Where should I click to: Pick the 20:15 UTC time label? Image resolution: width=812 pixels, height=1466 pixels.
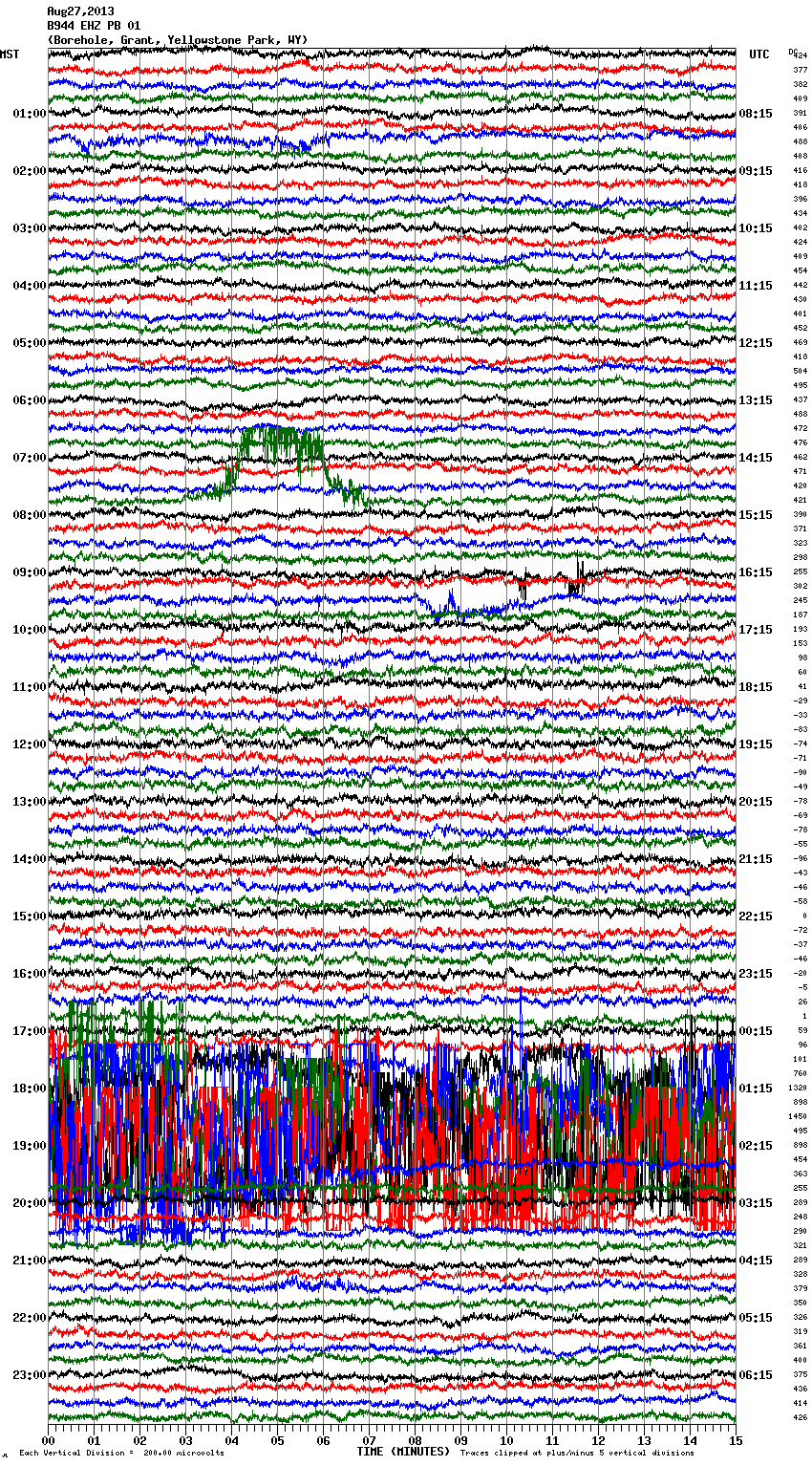(756, 802)
